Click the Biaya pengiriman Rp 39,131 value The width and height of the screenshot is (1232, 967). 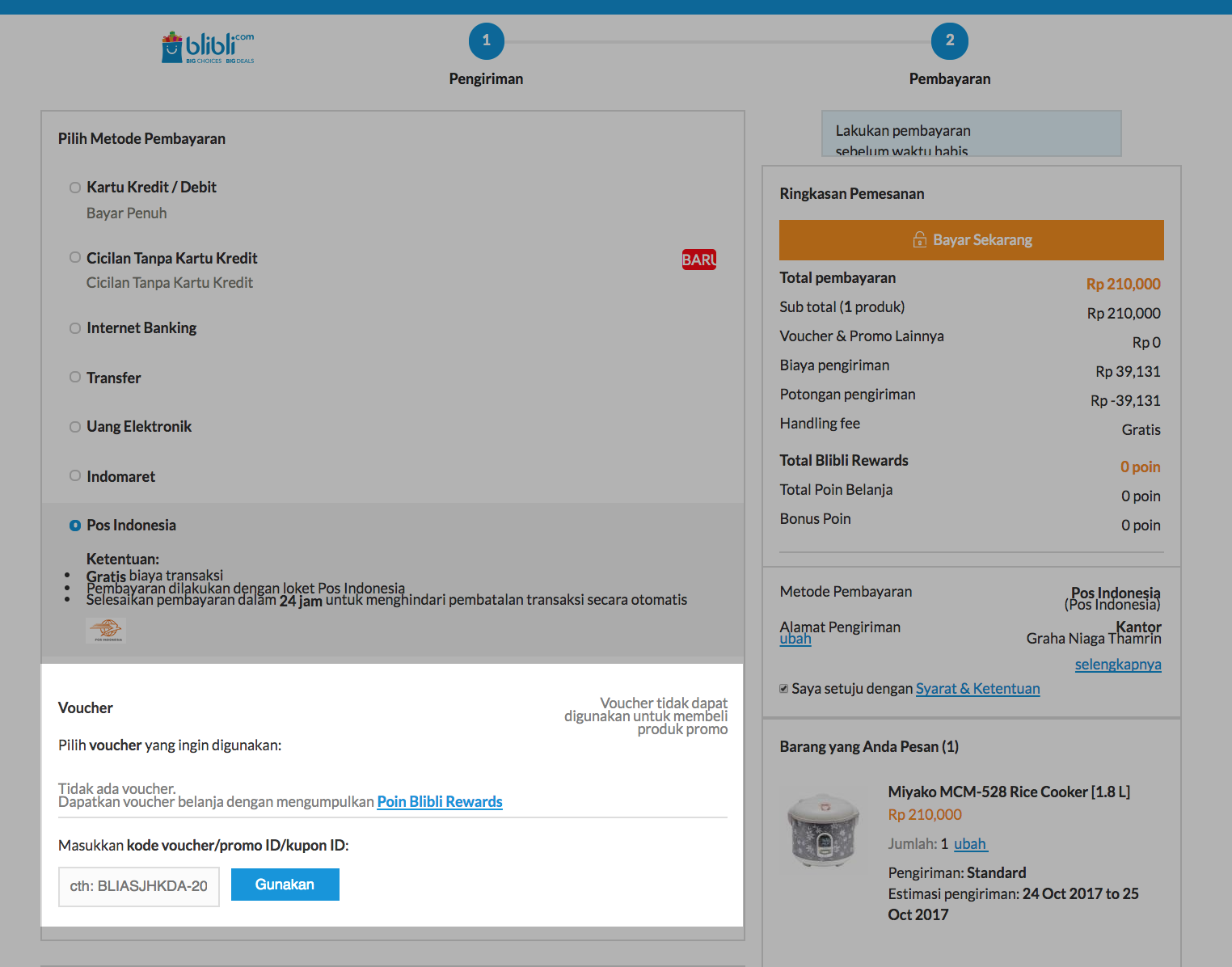(1128, 371)
